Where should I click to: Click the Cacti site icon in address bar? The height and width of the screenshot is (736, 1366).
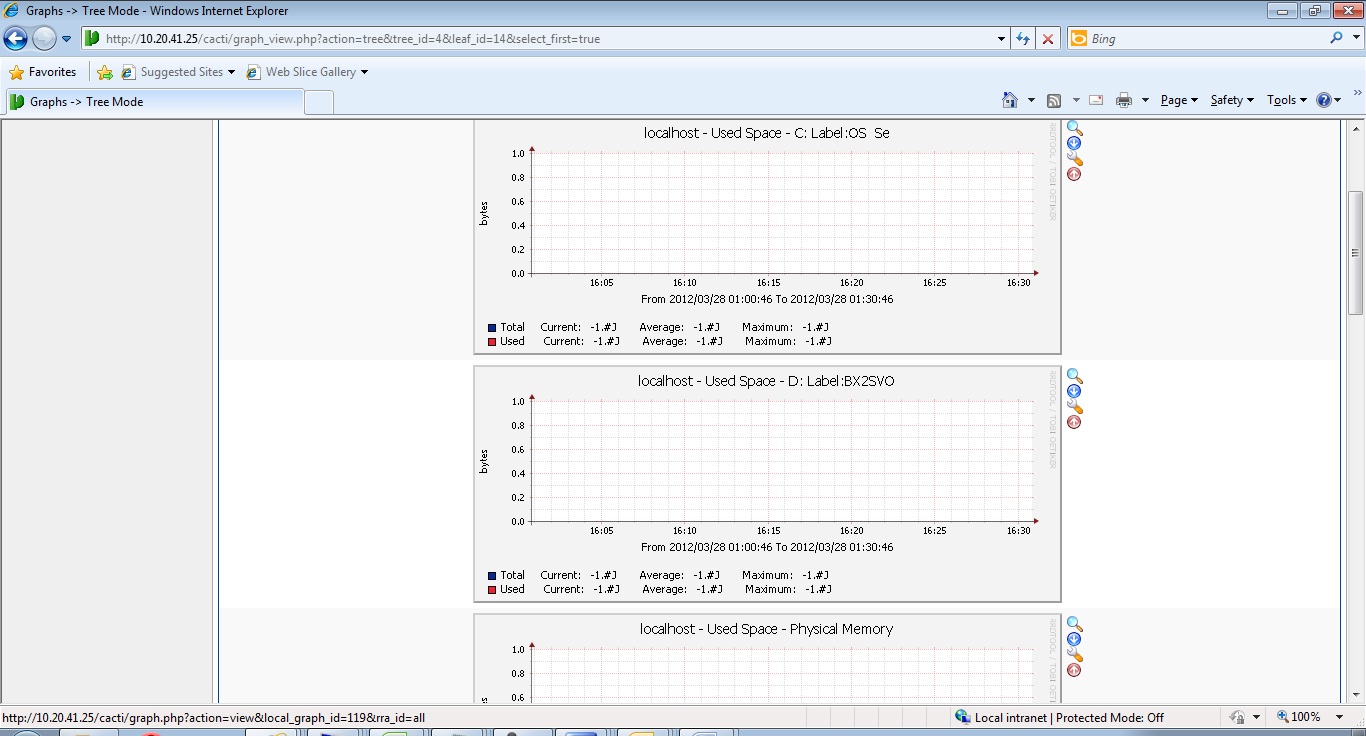point(92,39)
